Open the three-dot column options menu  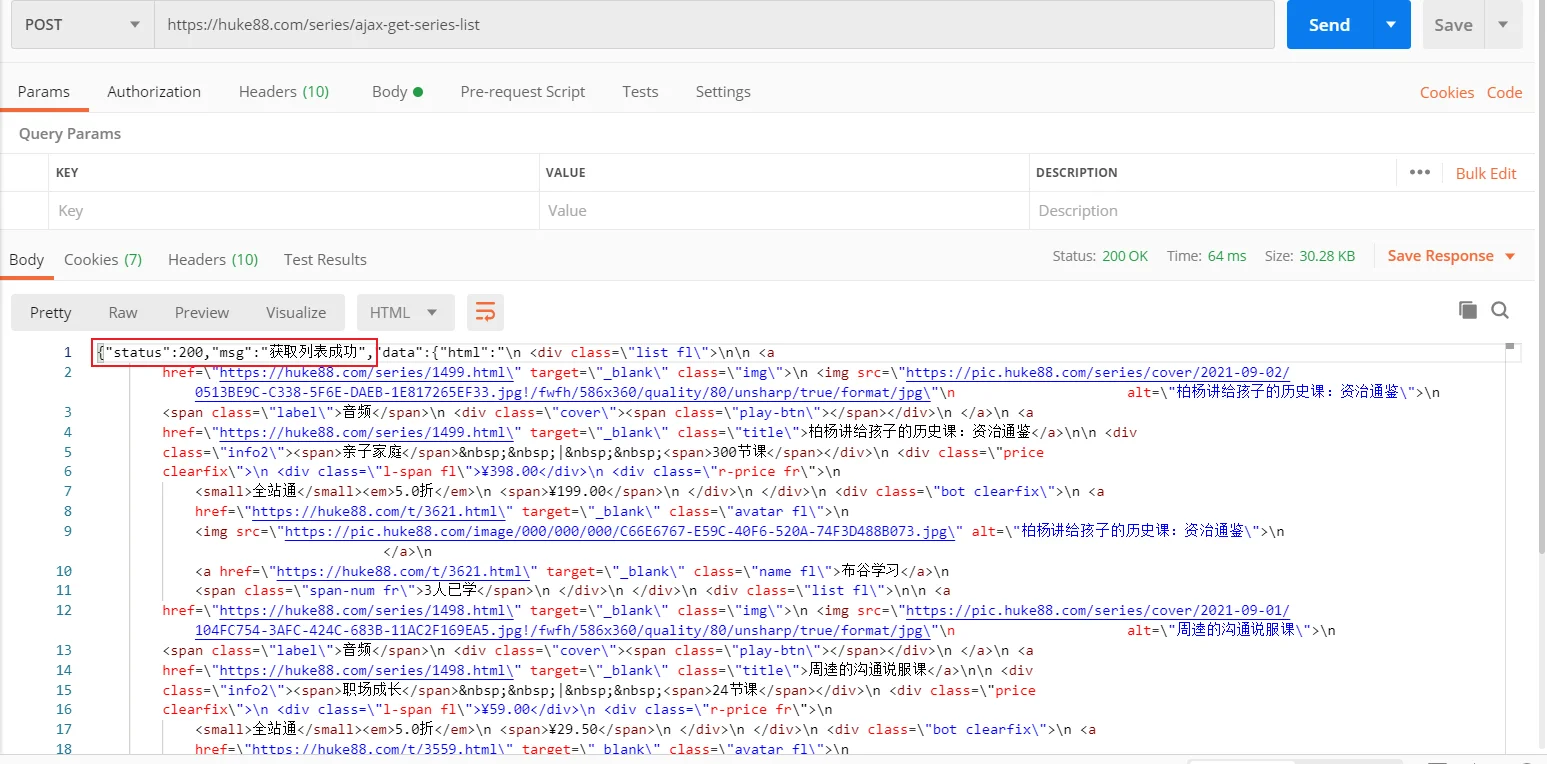point(1420,172)
